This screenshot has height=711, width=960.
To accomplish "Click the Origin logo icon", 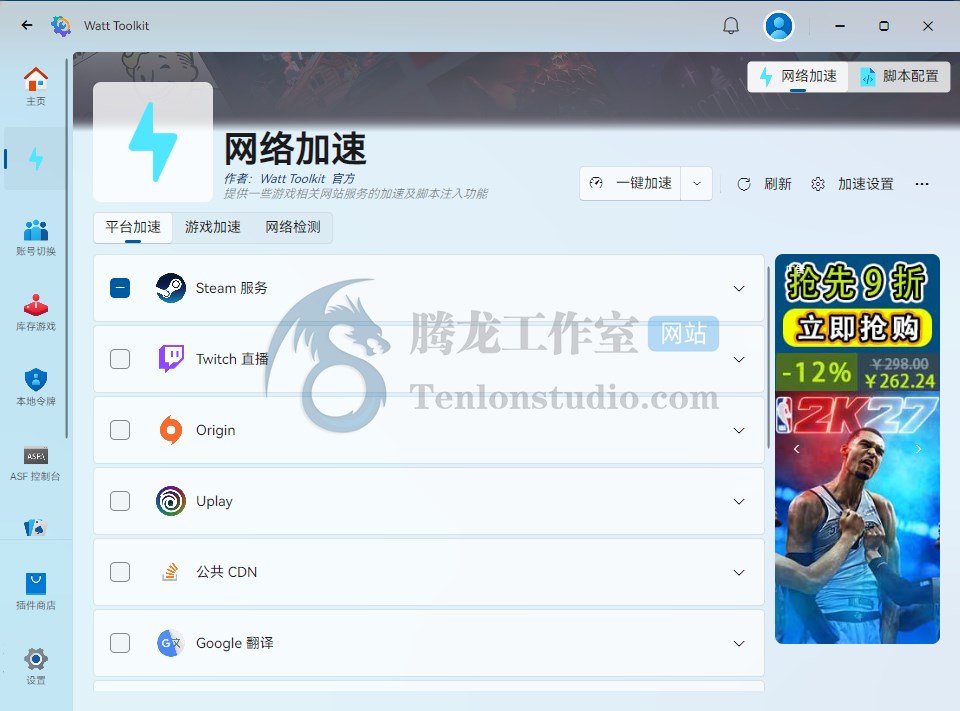I will pyautogui.click(x=171, y=430).
